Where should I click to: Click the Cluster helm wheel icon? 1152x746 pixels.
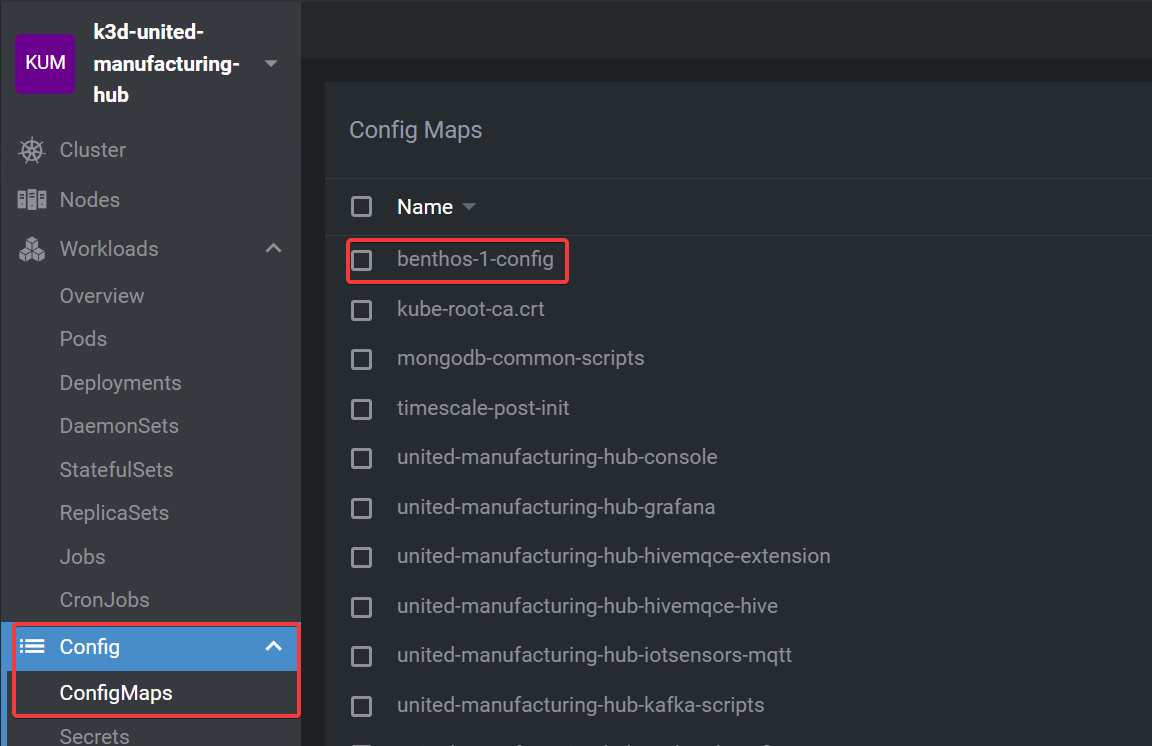coord(32,150)
